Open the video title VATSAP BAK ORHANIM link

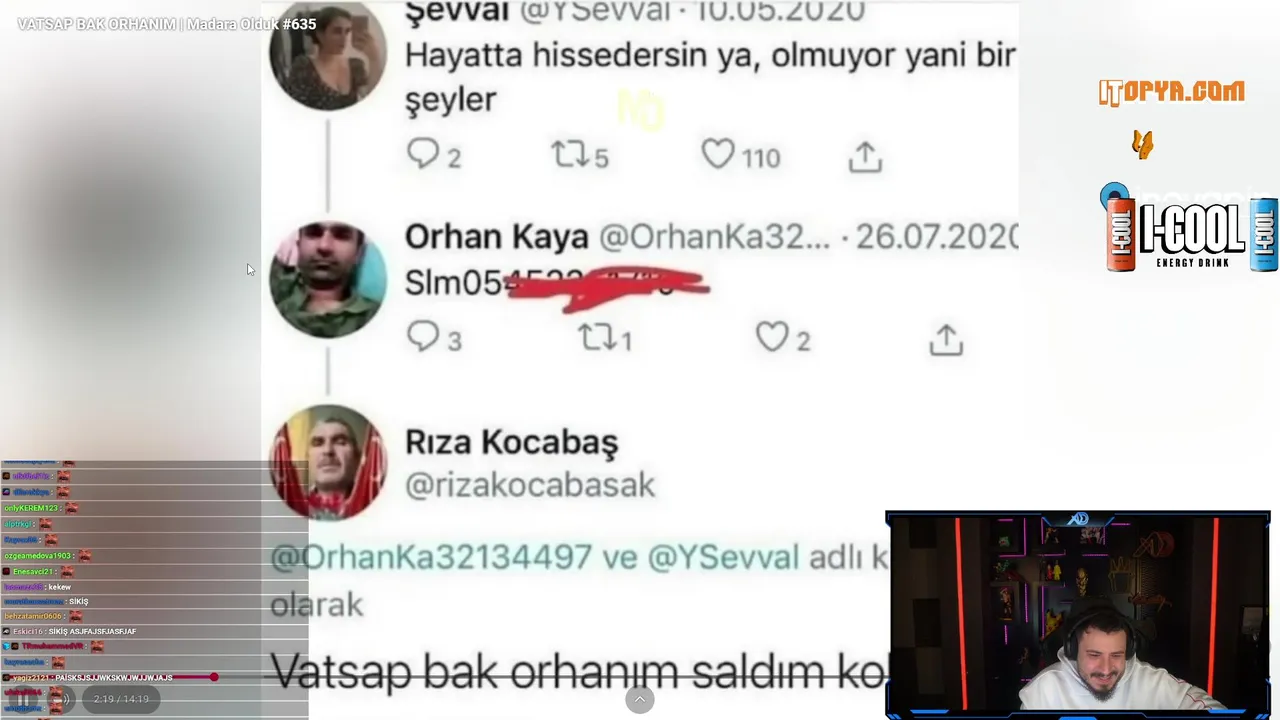(x=167, y=24)
